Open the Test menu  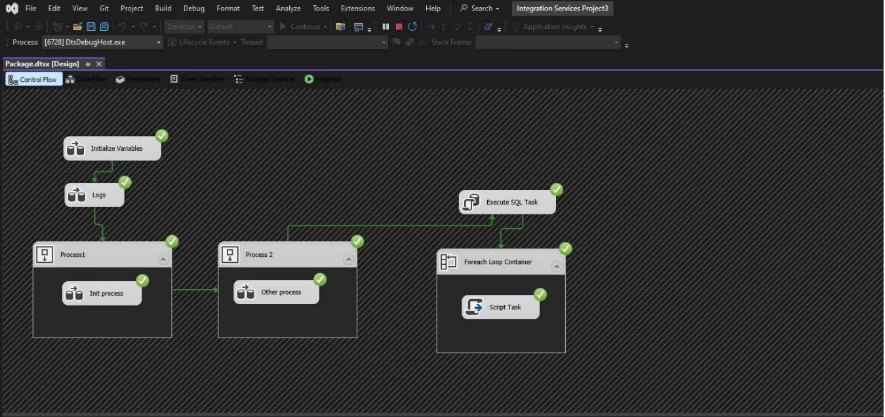(x=257, y=8)
